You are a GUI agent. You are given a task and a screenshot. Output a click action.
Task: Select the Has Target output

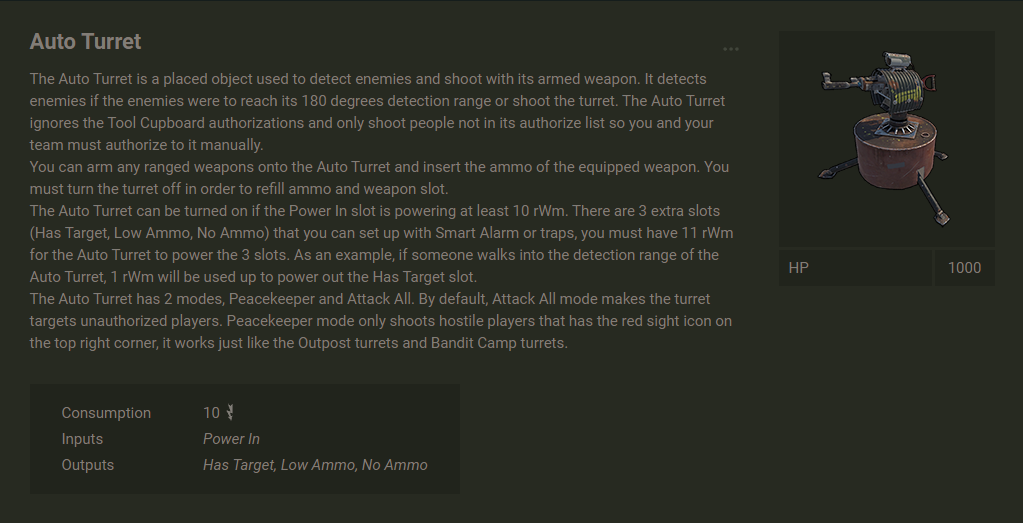pos(238,465)
